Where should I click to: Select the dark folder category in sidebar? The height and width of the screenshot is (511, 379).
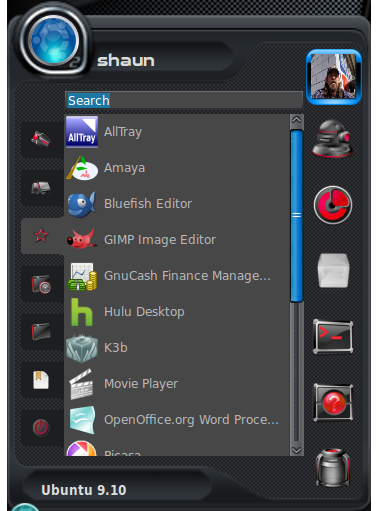pos(41,332)
